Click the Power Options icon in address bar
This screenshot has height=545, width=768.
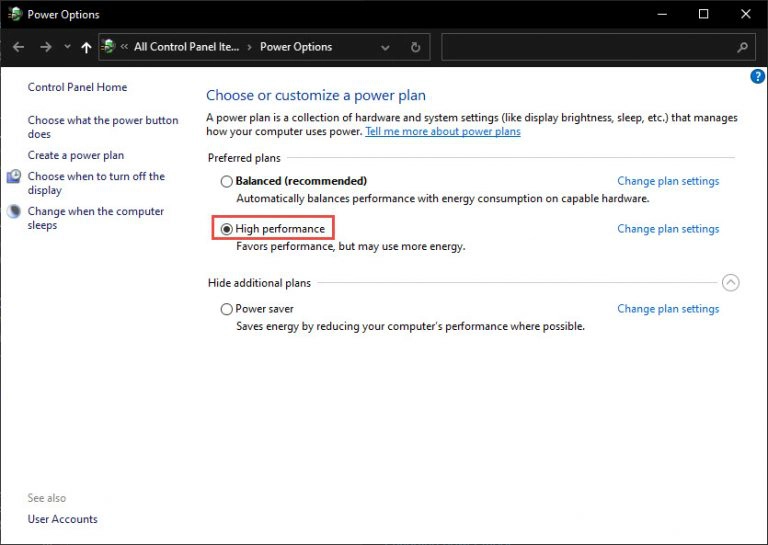108,47
